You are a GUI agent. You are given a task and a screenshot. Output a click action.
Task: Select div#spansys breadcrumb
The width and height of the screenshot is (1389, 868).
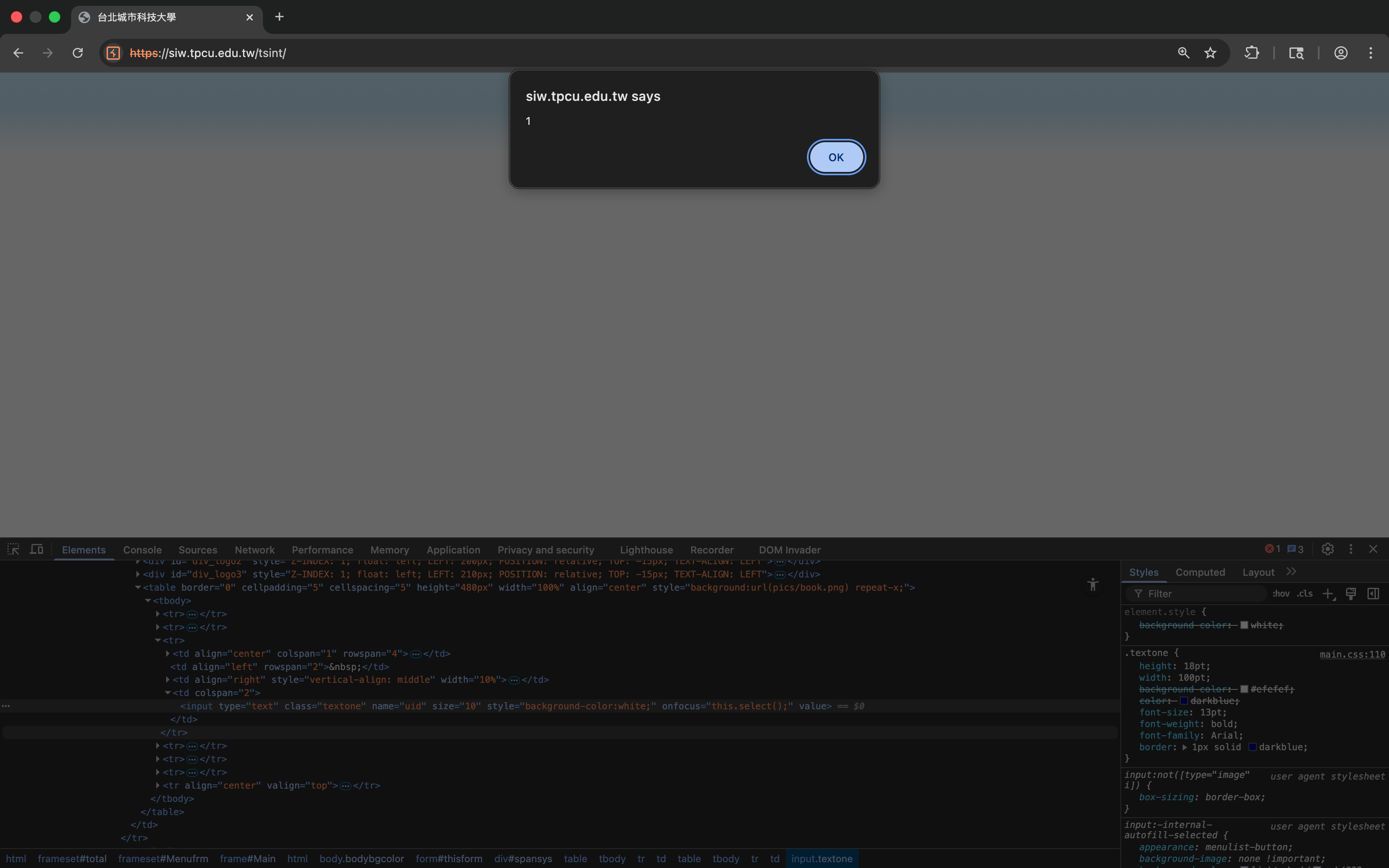(523, 859)
